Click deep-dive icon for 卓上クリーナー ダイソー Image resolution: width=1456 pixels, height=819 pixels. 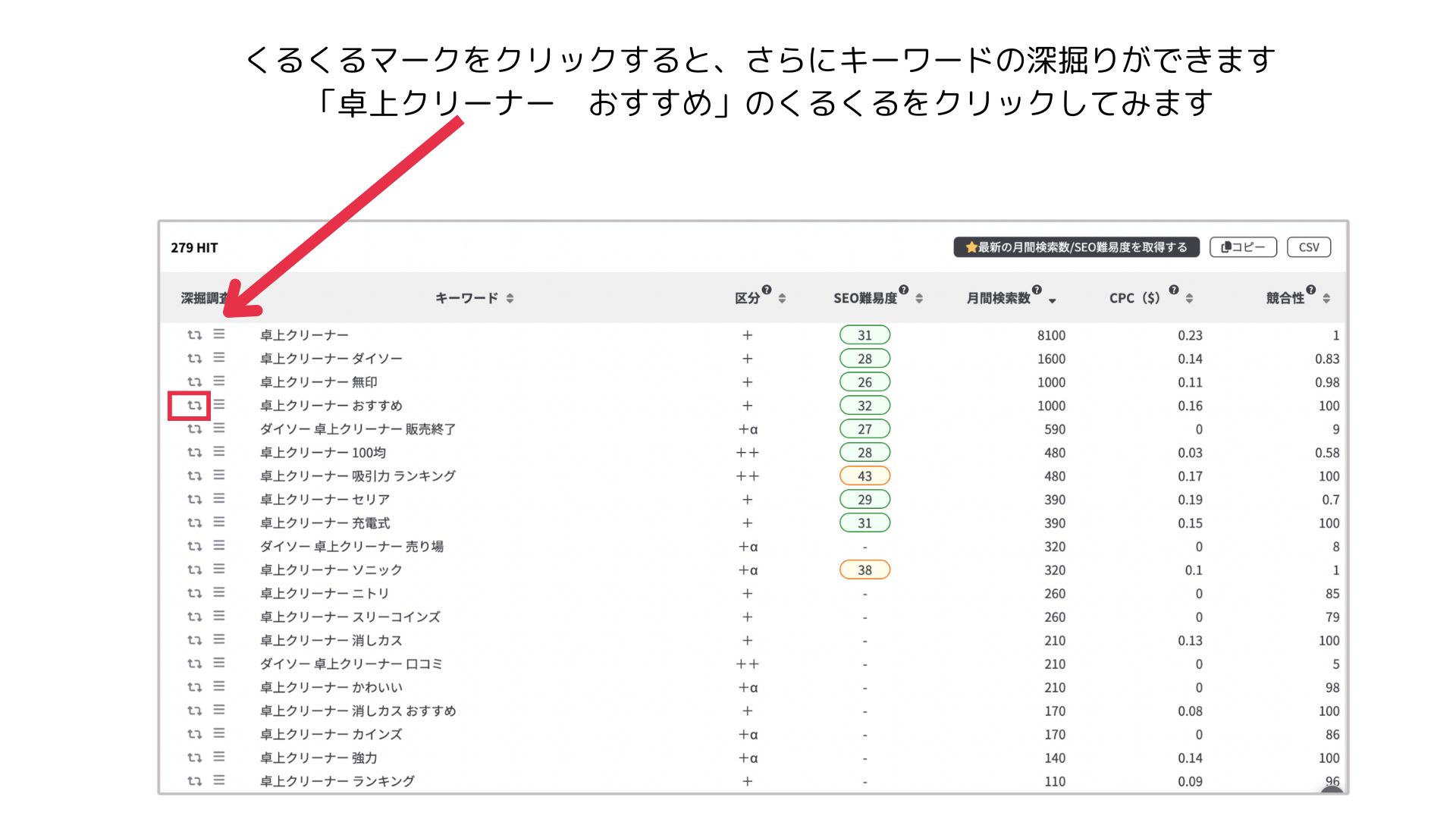coord(195,359)
